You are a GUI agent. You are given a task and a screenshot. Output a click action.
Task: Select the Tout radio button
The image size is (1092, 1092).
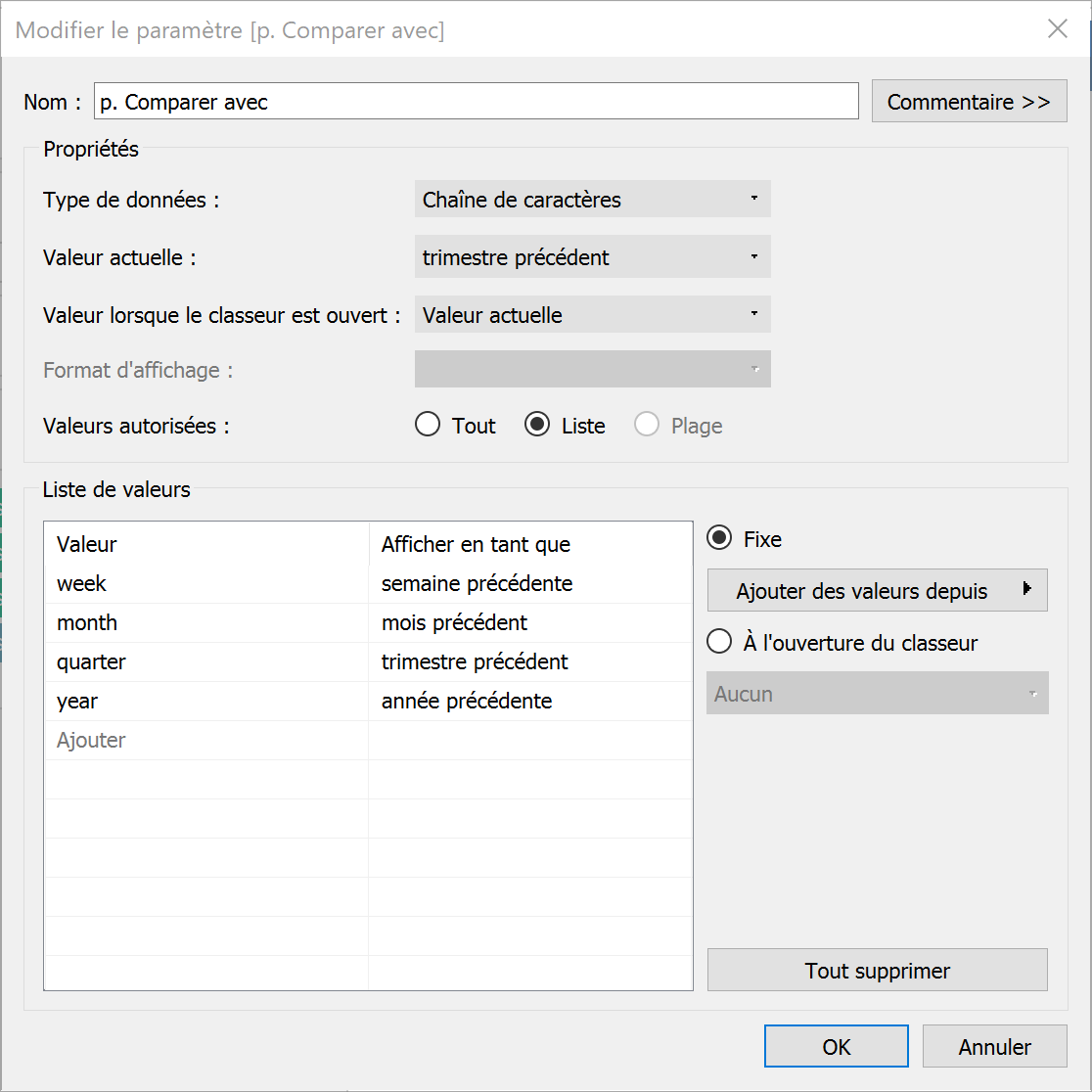click(427, 425)
